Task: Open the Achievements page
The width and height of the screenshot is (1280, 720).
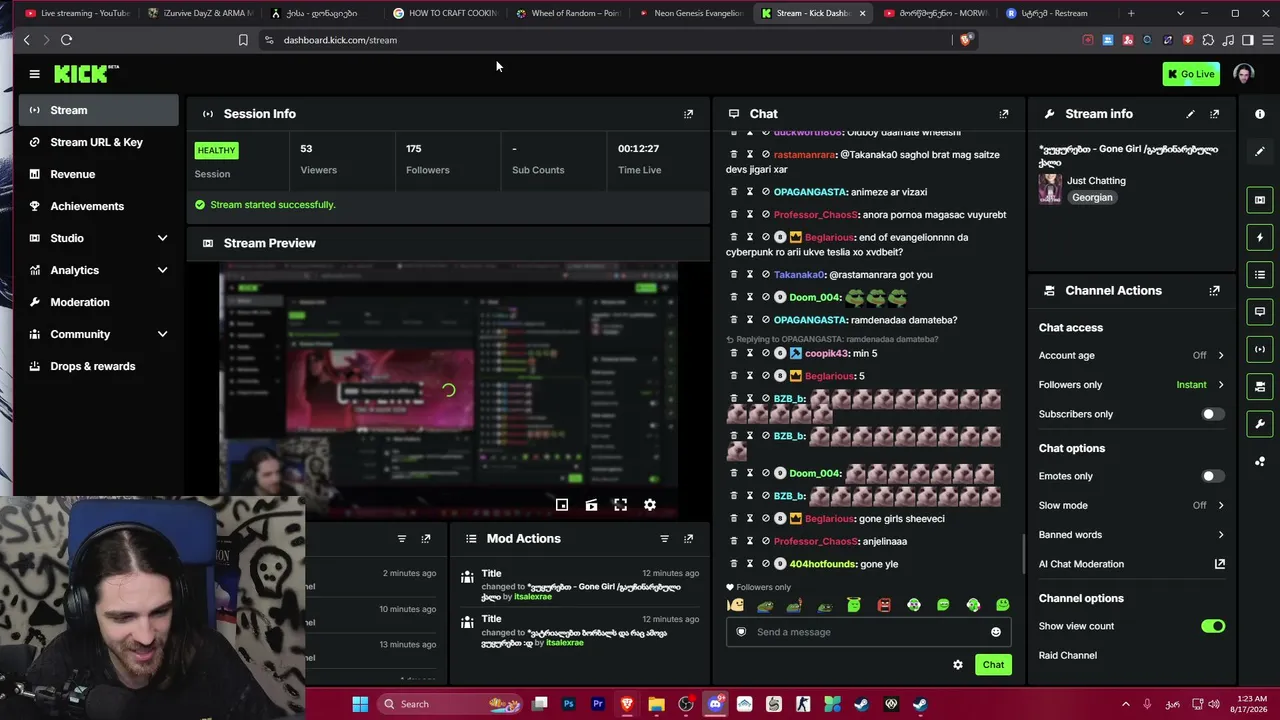Action: coord(98,206)
